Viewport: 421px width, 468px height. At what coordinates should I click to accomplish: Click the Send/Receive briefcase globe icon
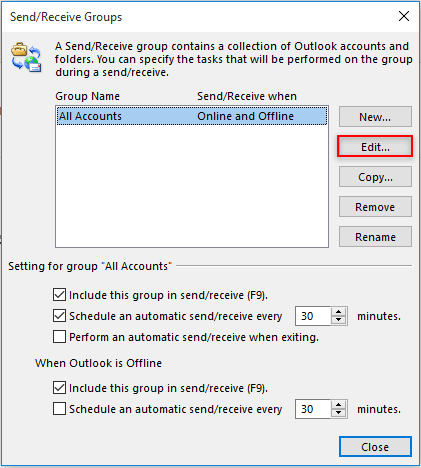pos(26,57)
